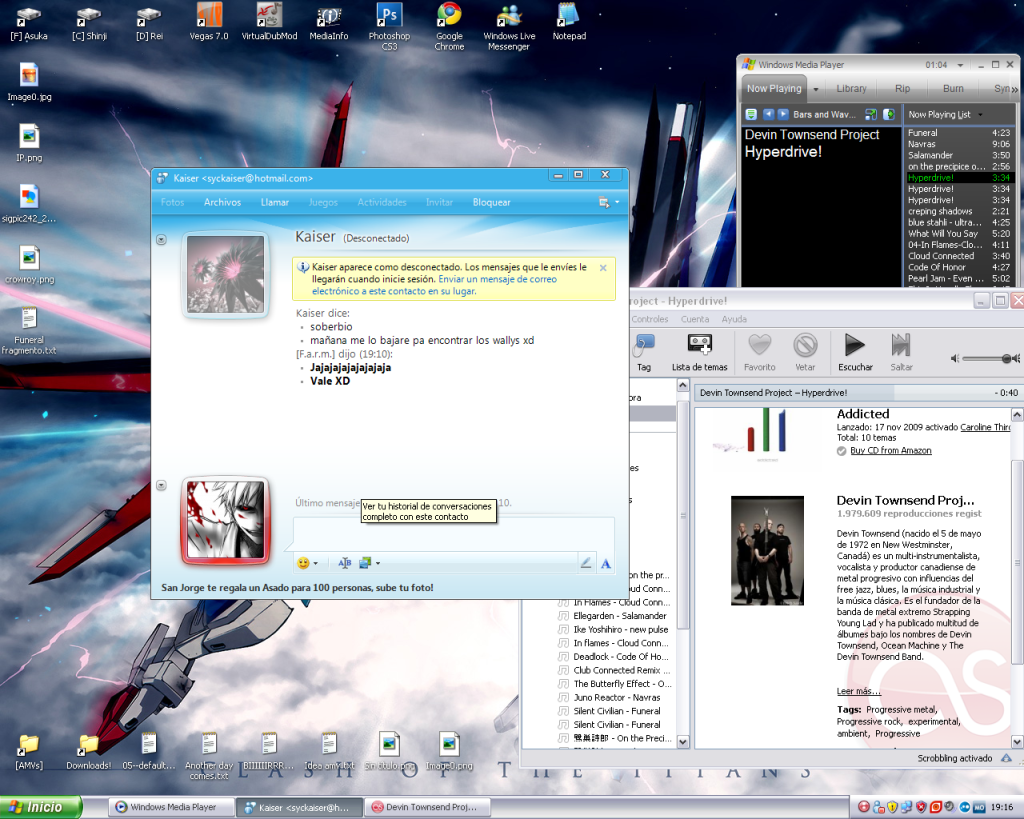Click the VirtualDubMod desktop icon
The height and width of the screenshot is (819, 1024).
pyautogui.click(x=269, y=22)
